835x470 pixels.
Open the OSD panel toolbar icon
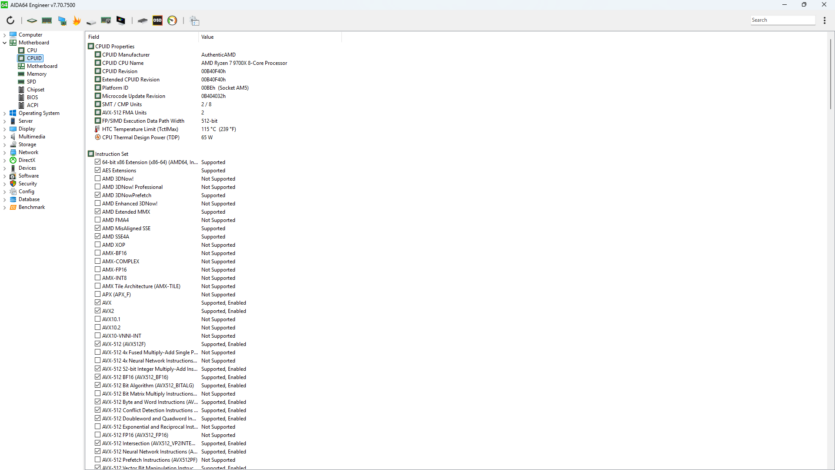coord(157,20)
